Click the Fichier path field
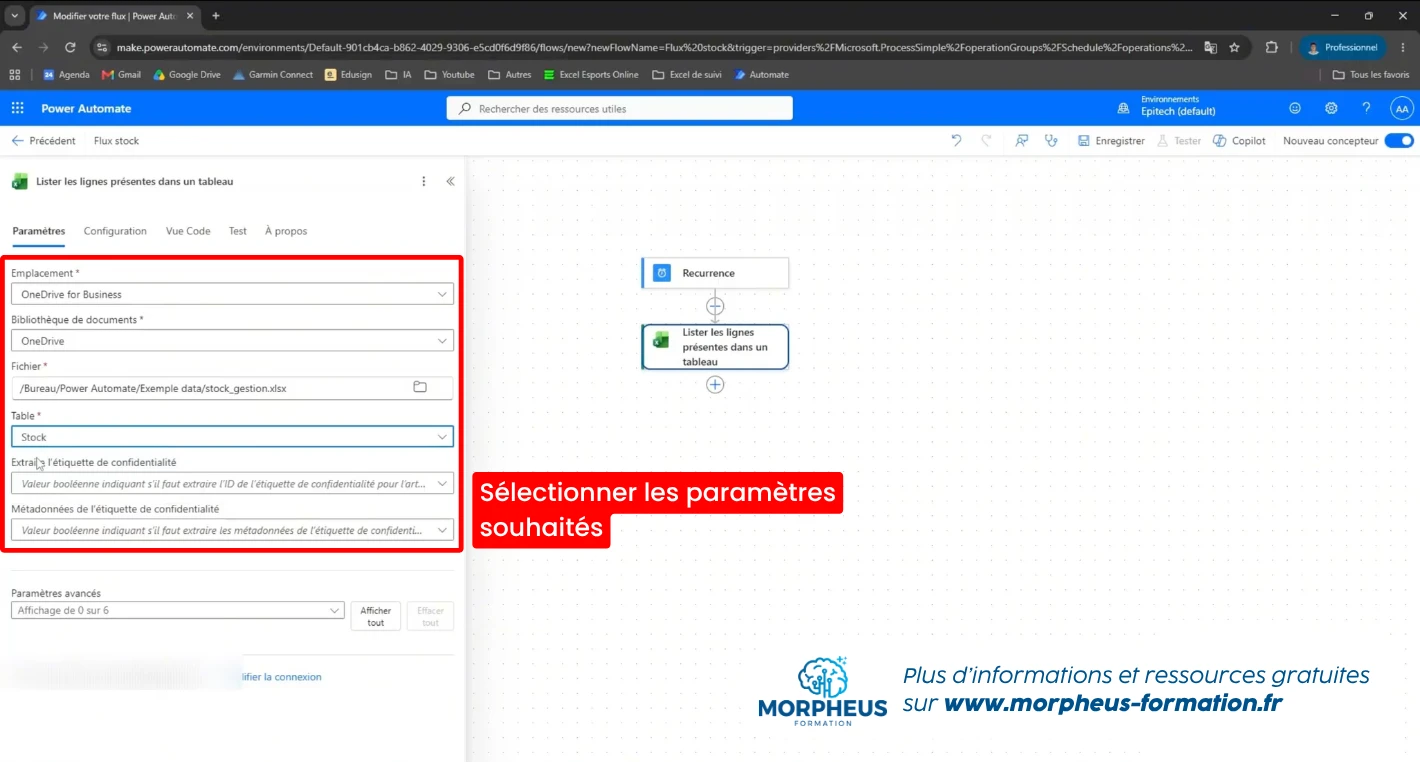Viewport: 1420px width, 768px height. (232, 388)
